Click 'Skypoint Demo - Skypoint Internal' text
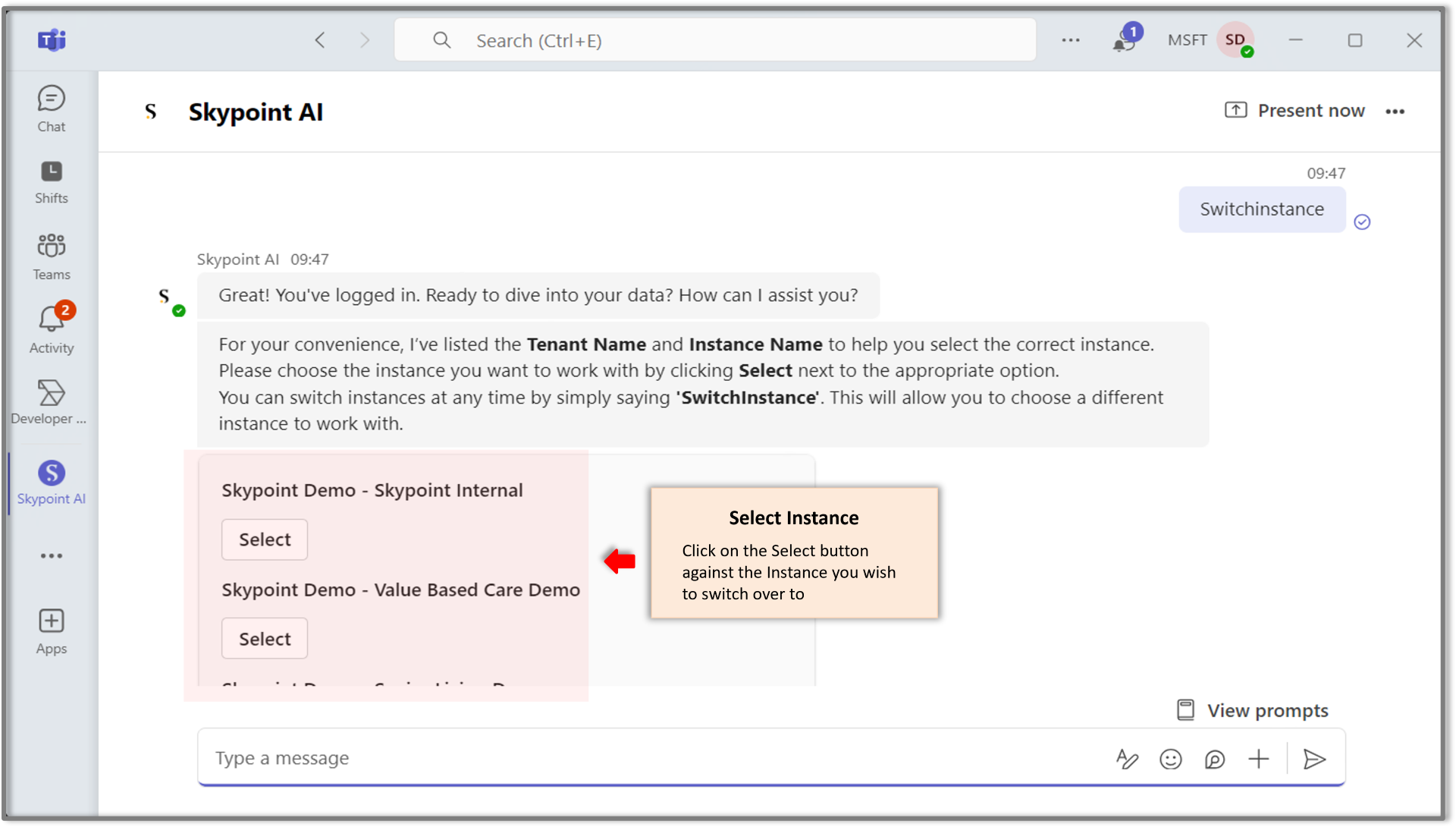Viewport: 1456px width, 827px height. tap(372, 490)
